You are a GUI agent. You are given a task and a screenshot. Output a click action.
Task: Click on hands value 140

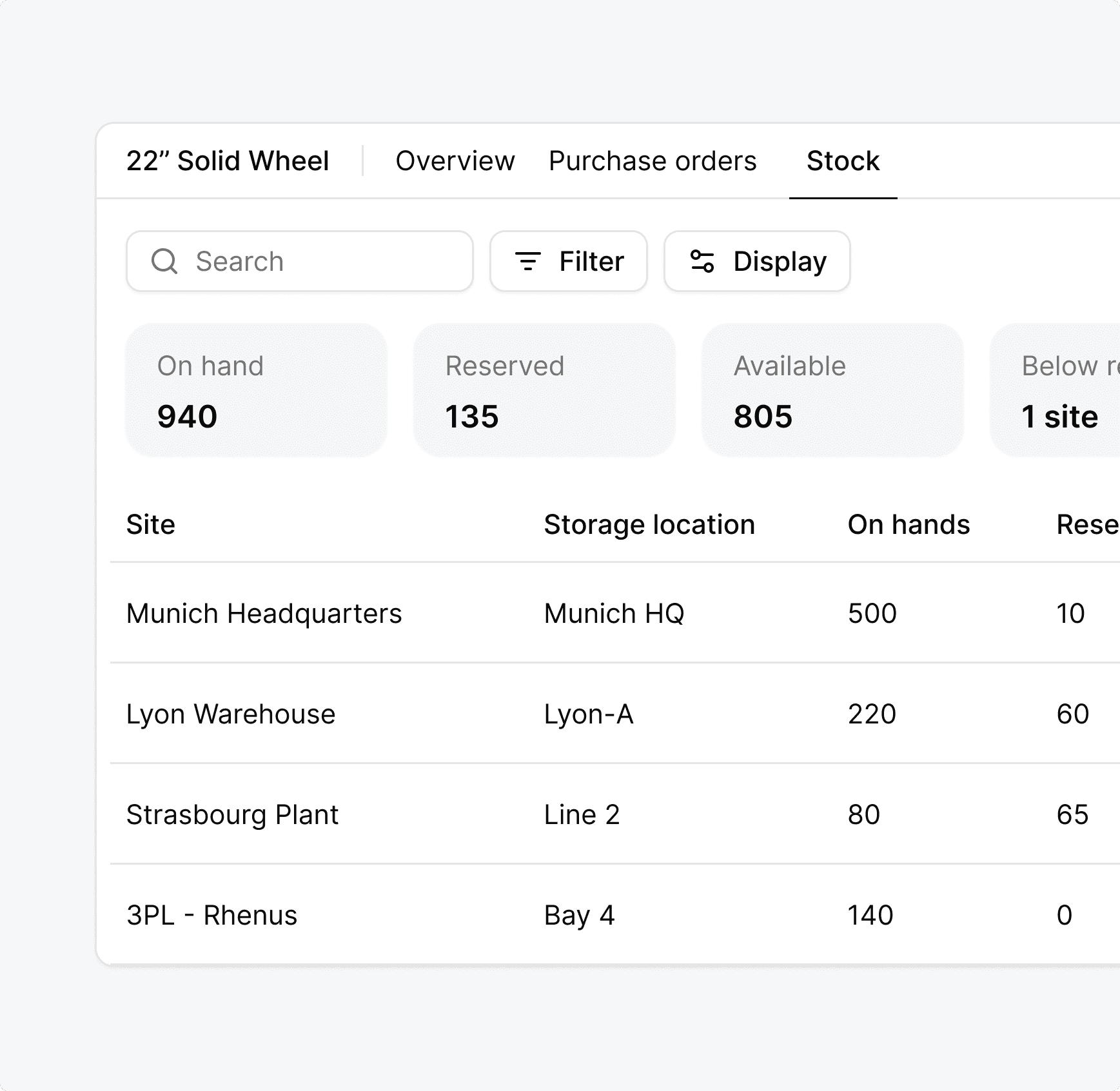pyautogui.click(x=870, y=915)
